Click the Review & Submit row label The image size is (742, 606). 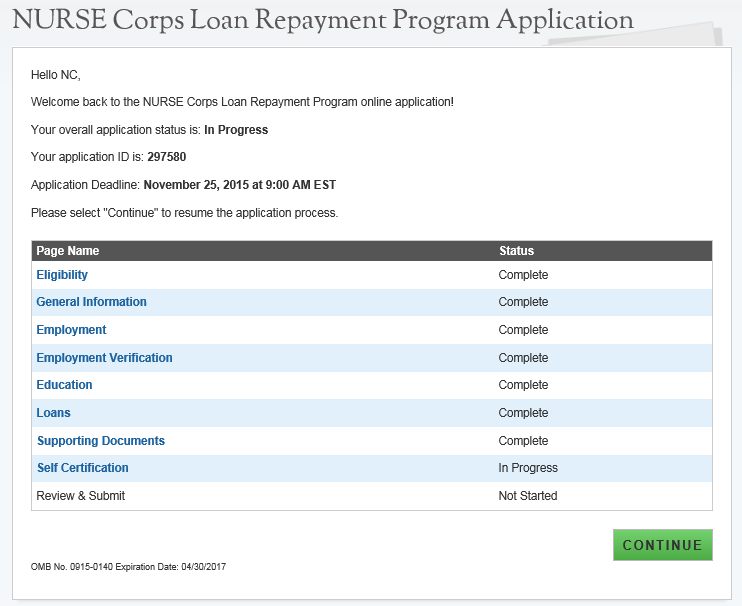coord(80,496)
